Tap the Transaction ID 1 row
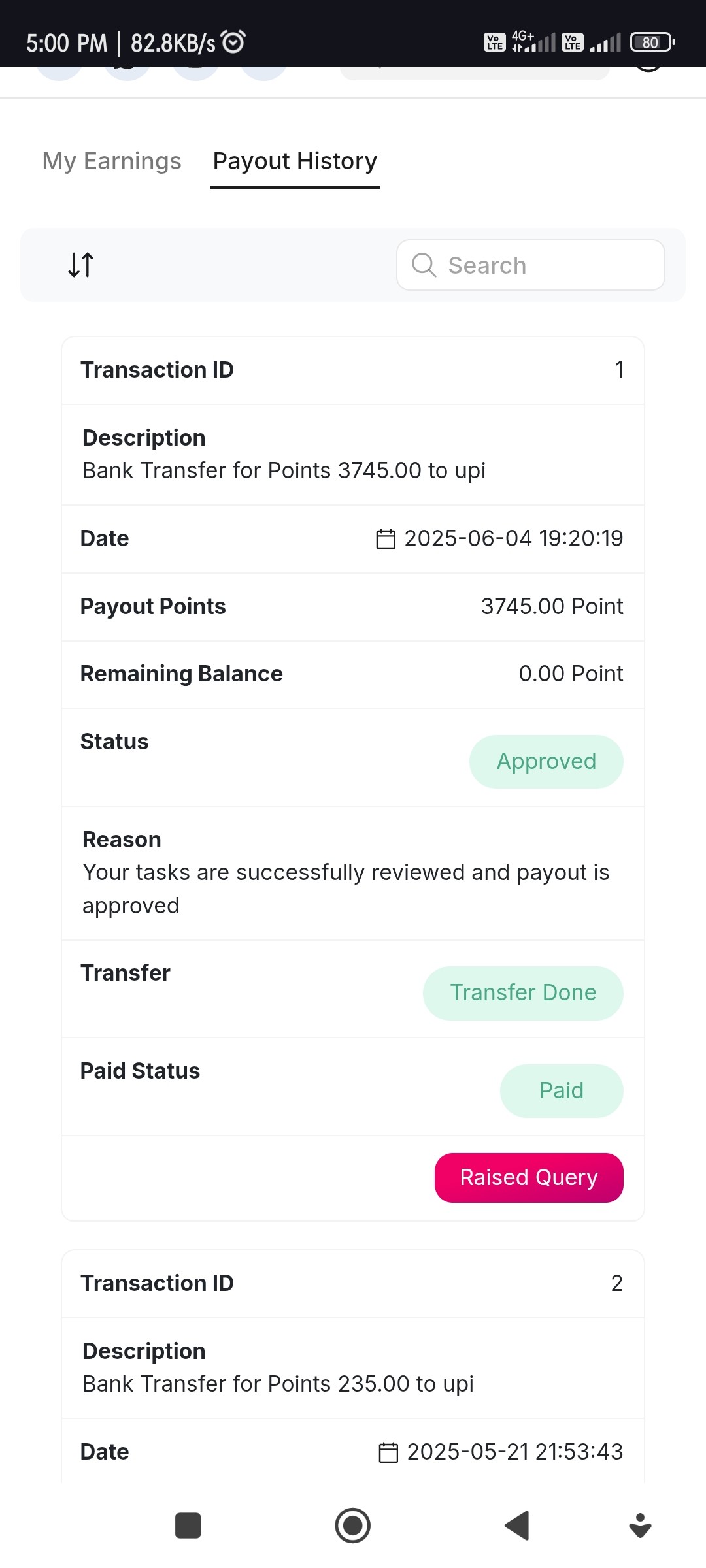The image size is (706, 1568). click(x=353, y=370)
